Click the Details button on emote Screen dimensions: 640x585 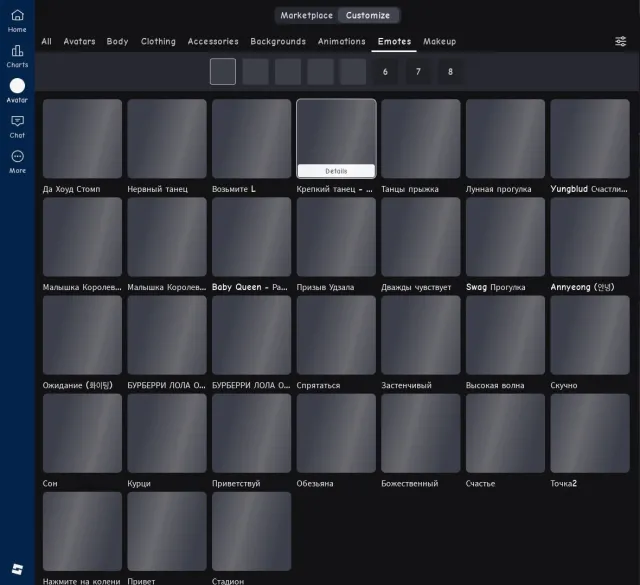coord(336,171)
